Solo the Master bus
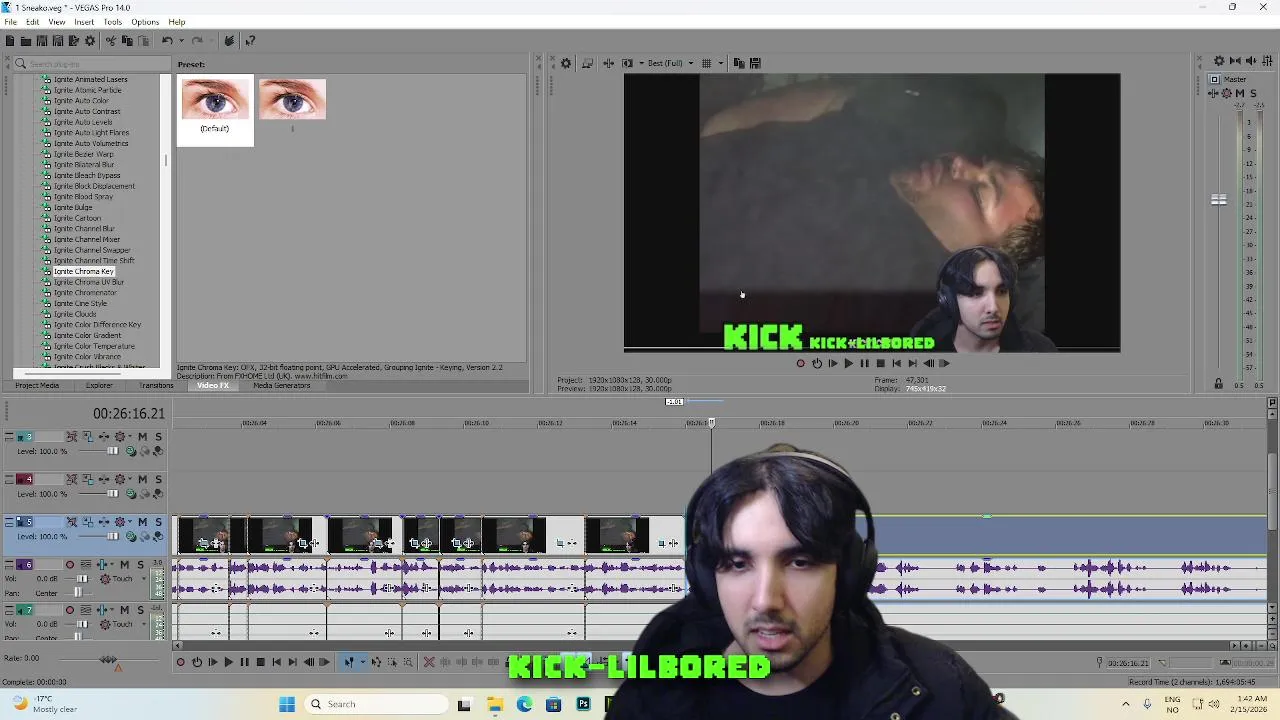This screenshot has width=1280, height=720. pyautogui.click(x=1253, y=93)
